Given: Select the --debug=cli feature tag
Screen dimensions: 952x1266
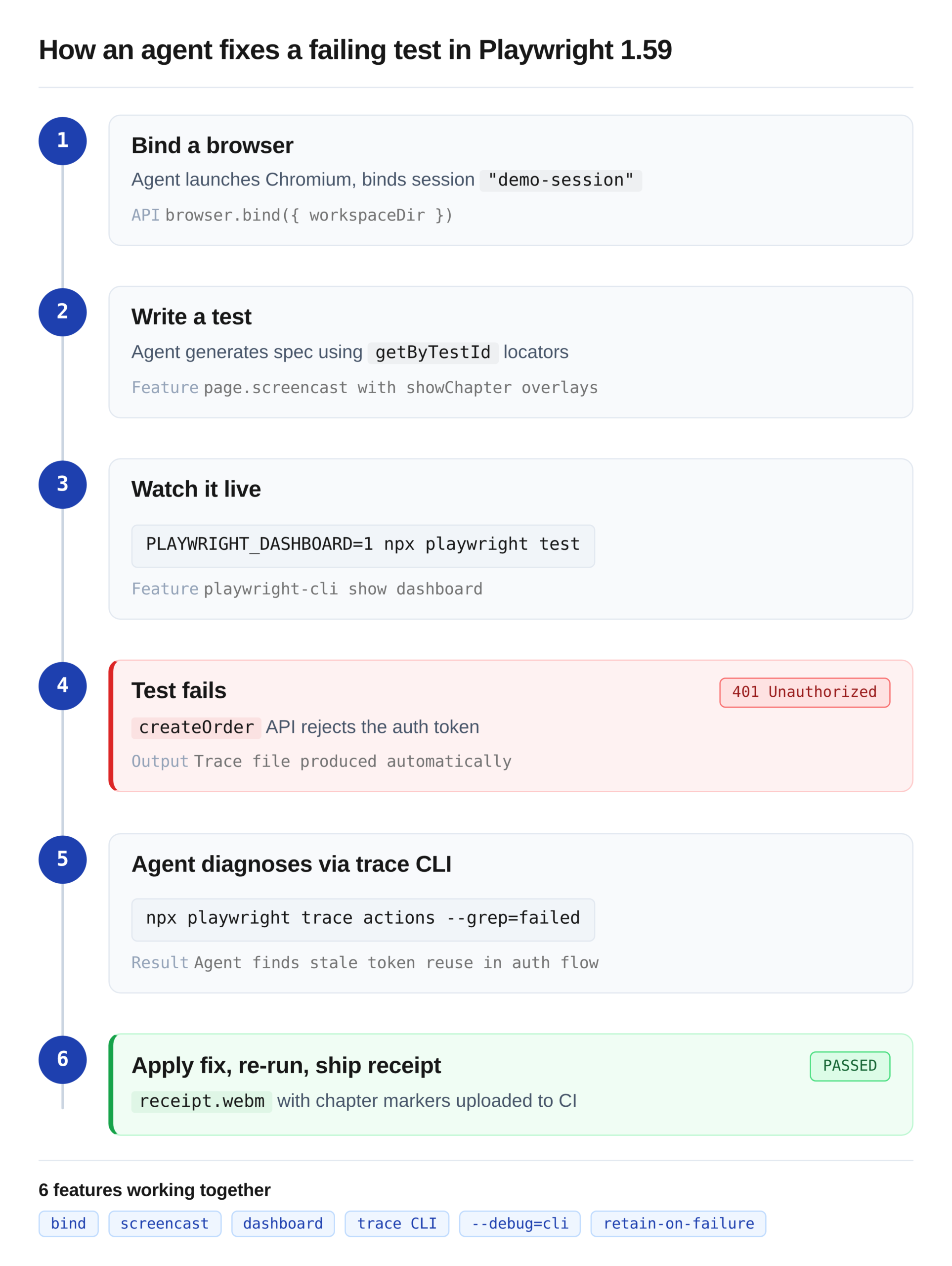Looking at the screenshot, I should [x=519, y=1223].
